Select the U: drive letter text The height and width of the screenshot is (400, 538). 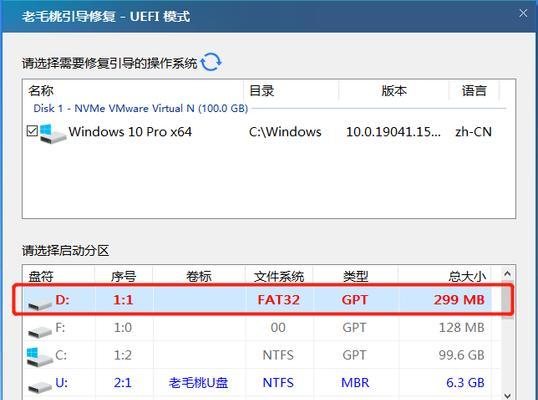pyautogui.click(x=61, y=382)
